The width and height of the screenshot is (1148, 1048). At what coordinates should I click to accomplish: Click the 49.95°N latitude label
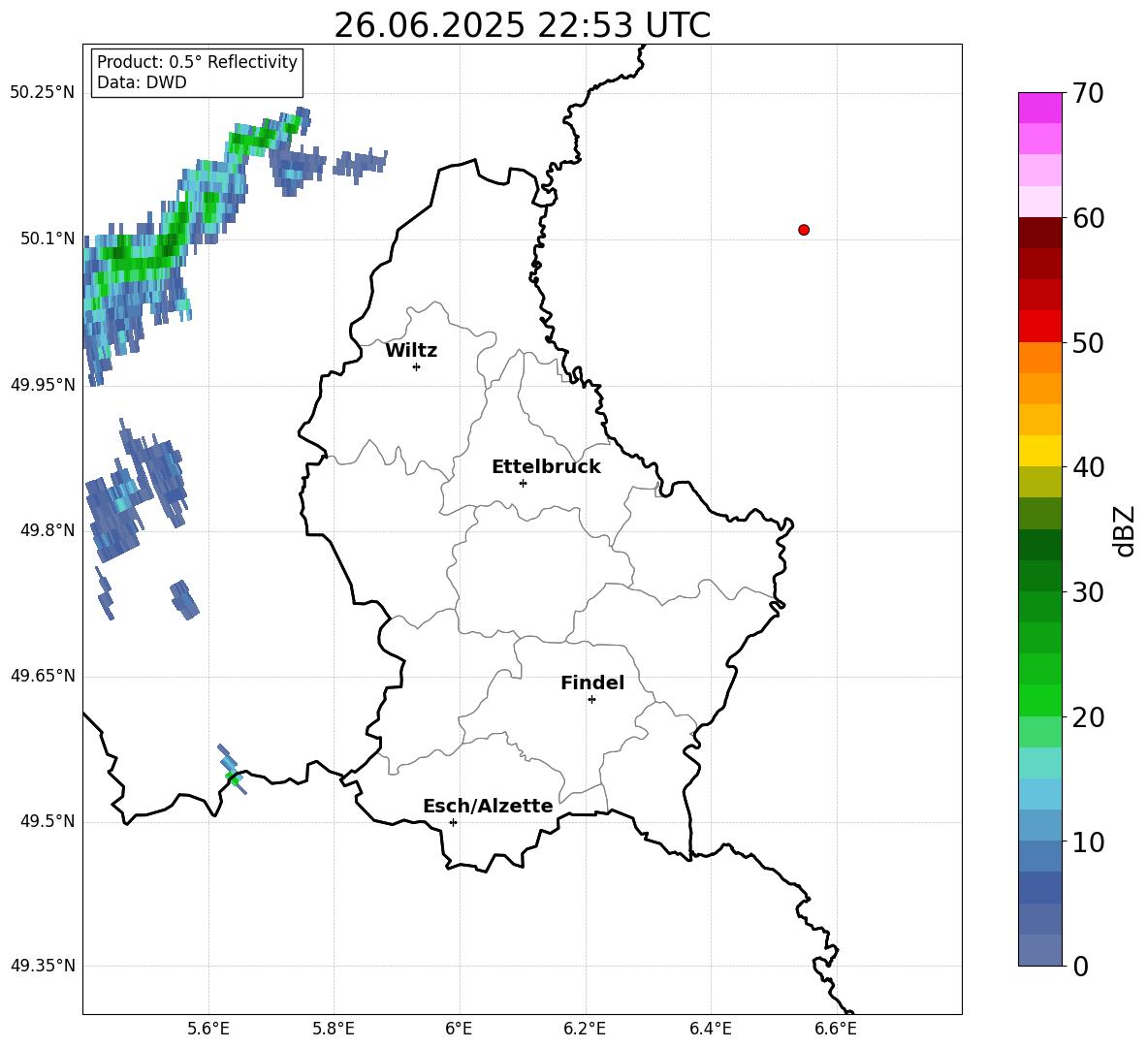(43, 385)
